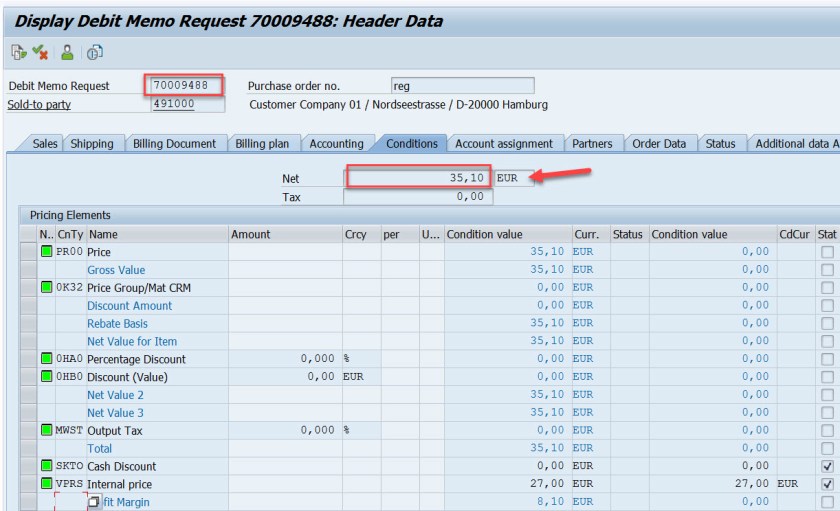
Task: Switch to the Shipping tab
Action: tap(92, 144)
